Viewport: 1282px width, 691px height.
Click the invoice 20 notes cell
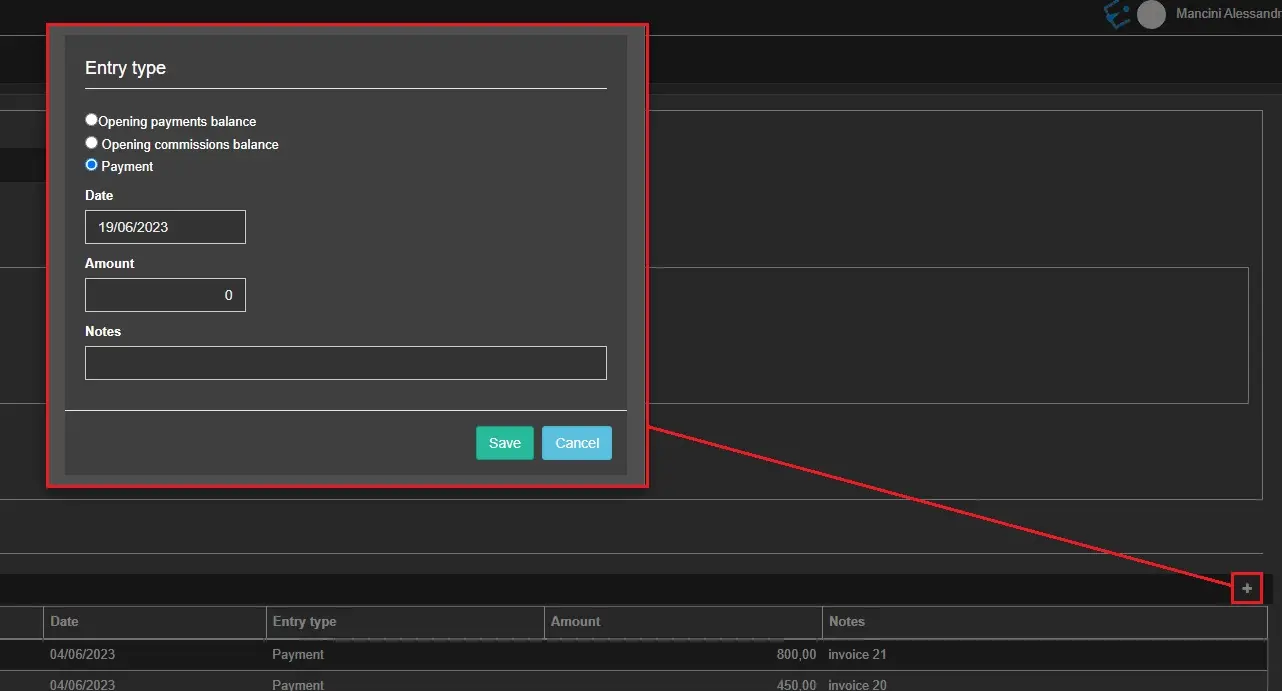(x=858, y=684)
